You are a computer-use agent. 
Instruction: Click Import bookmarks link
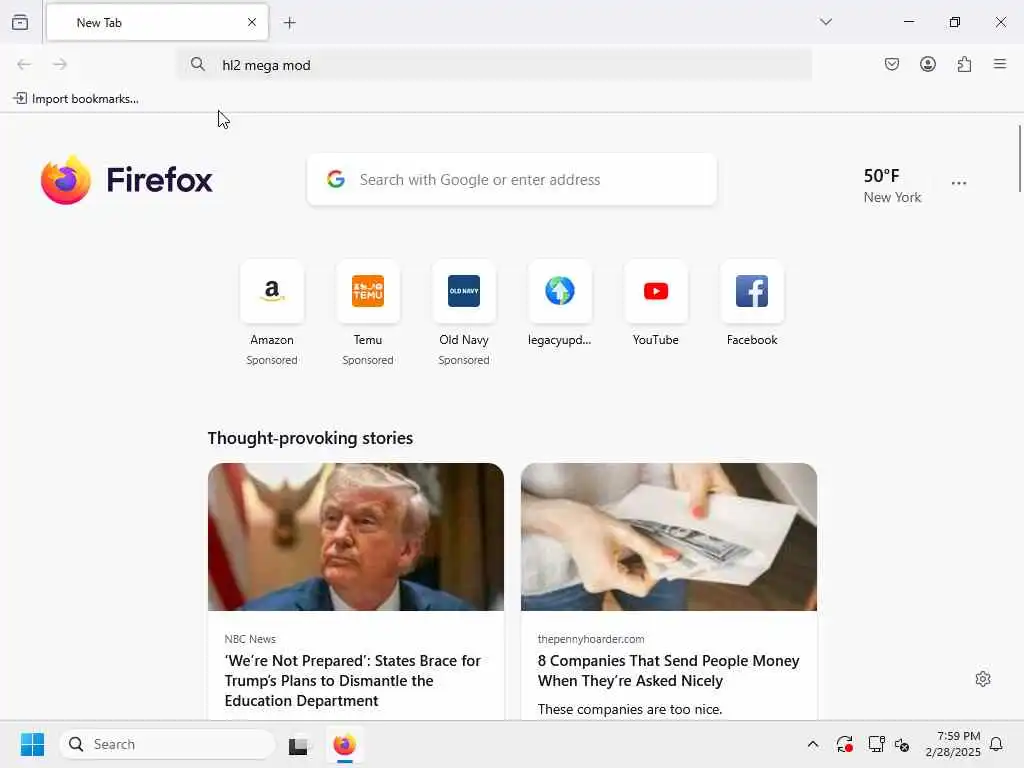[76, 99]
